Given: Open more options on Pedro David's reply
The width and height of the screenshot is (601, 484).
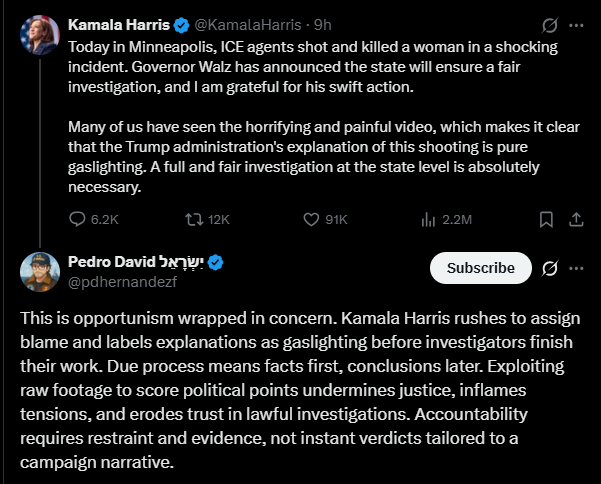Looking at the screenshot, I should pos(576,268).
